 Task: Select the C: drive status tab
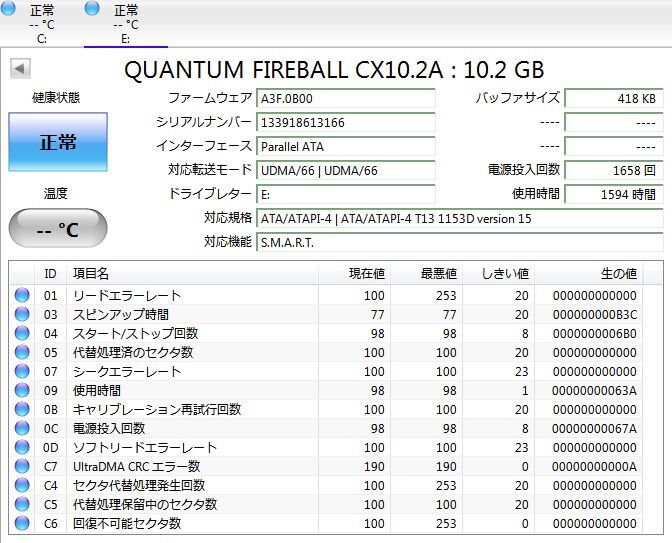point(41,23)
